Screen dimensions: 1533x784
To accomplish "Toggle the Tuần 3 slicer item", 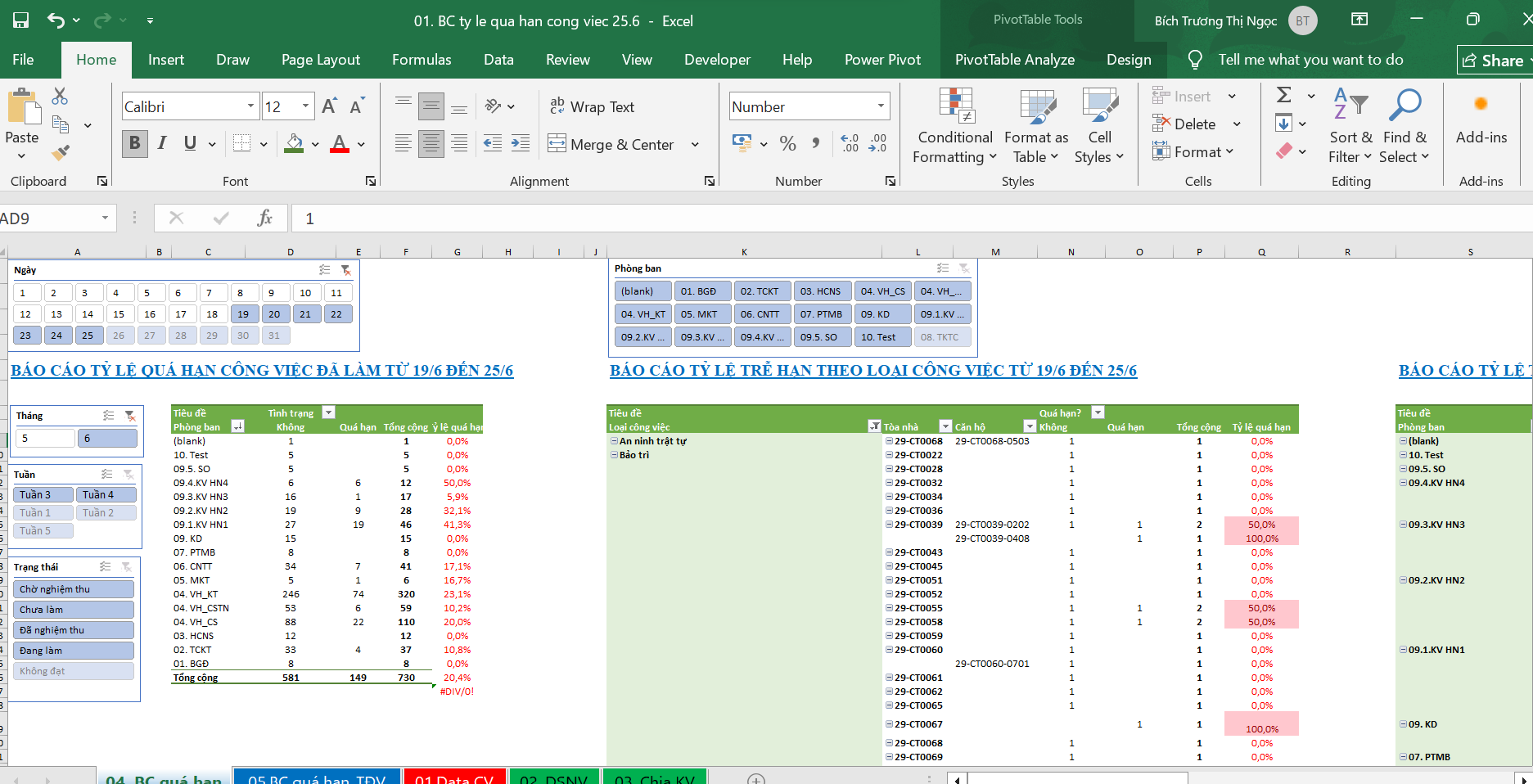I will 43,494.
